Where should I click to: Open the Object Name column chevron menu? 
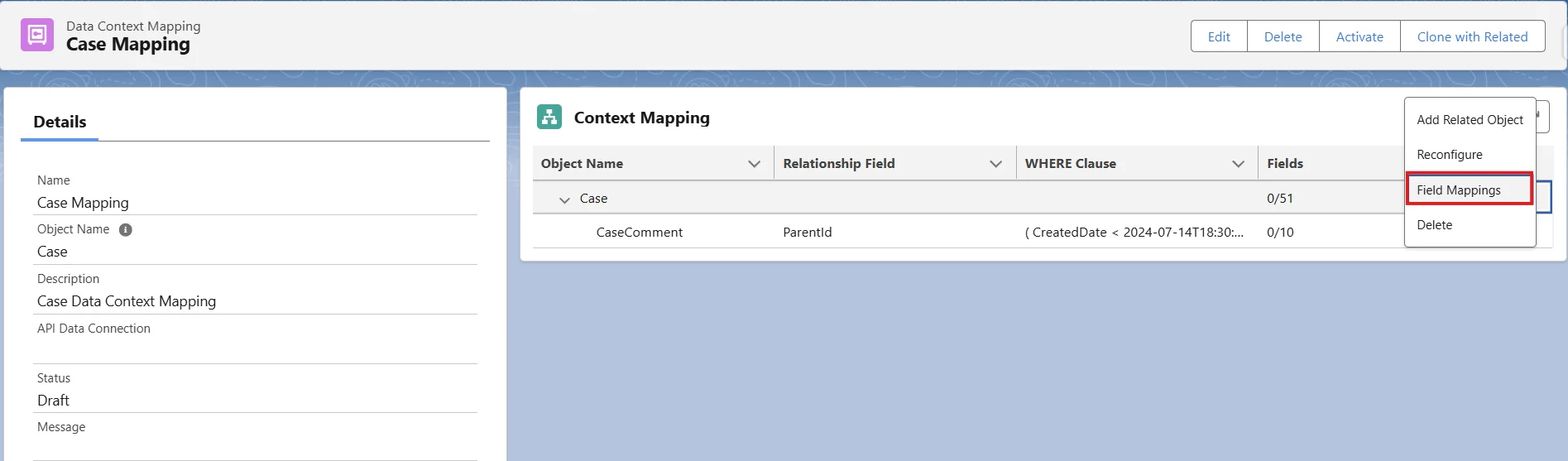coord(754,164)
